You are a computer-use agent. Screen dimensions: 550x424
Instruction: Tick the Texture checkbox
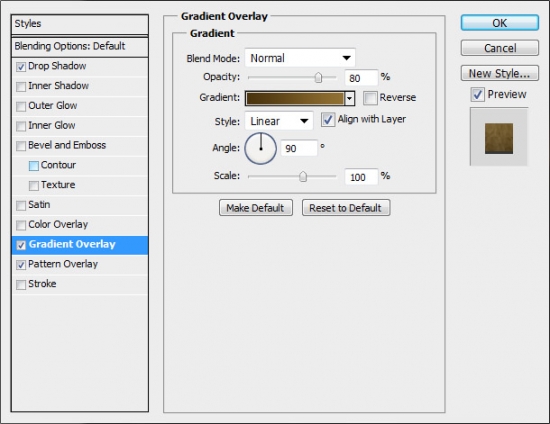click(x=34, y=186)
